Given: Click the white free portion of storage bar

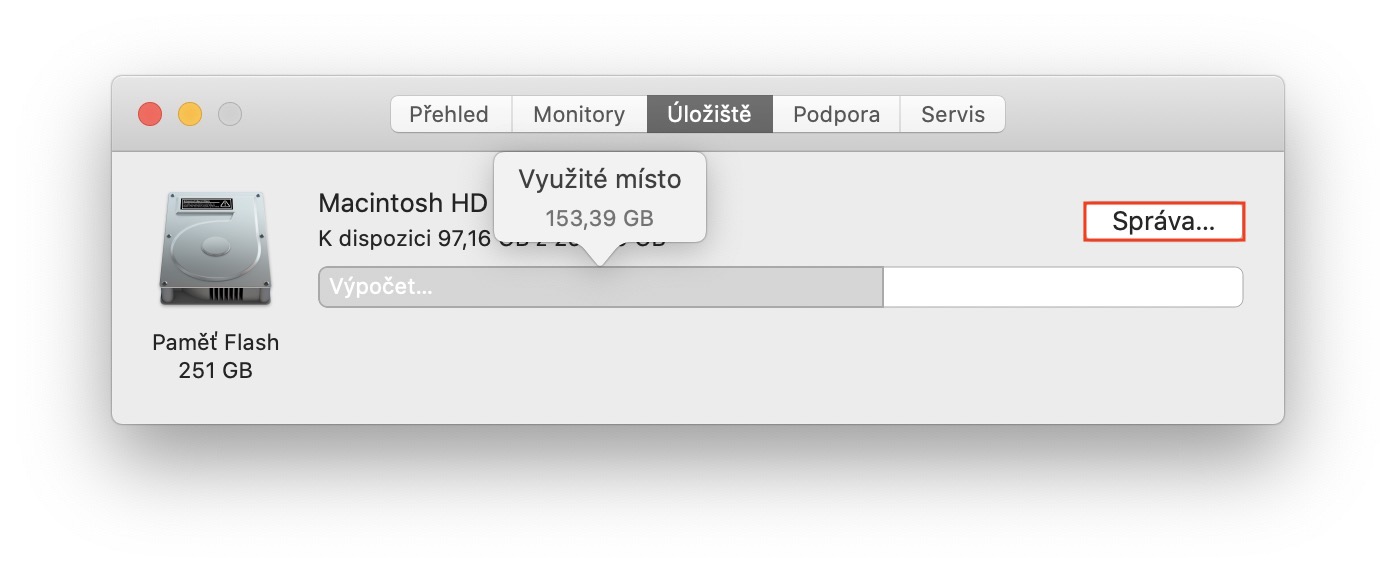Looking at the screenshot, I should click(x=1062, y=287).
